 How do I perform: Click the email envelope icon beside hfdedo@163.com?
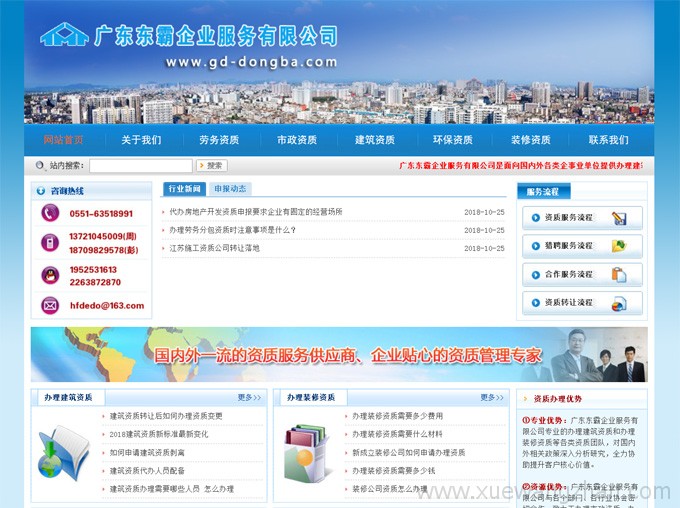(50, 305)
